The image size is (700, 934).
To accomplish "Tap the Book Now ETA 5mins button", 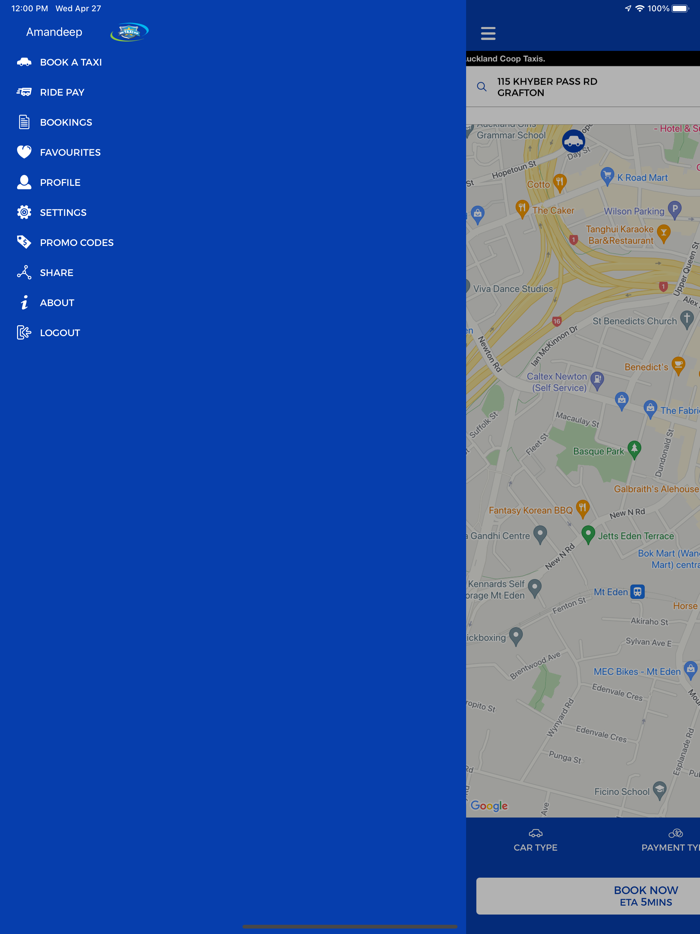I will [588, 895].
